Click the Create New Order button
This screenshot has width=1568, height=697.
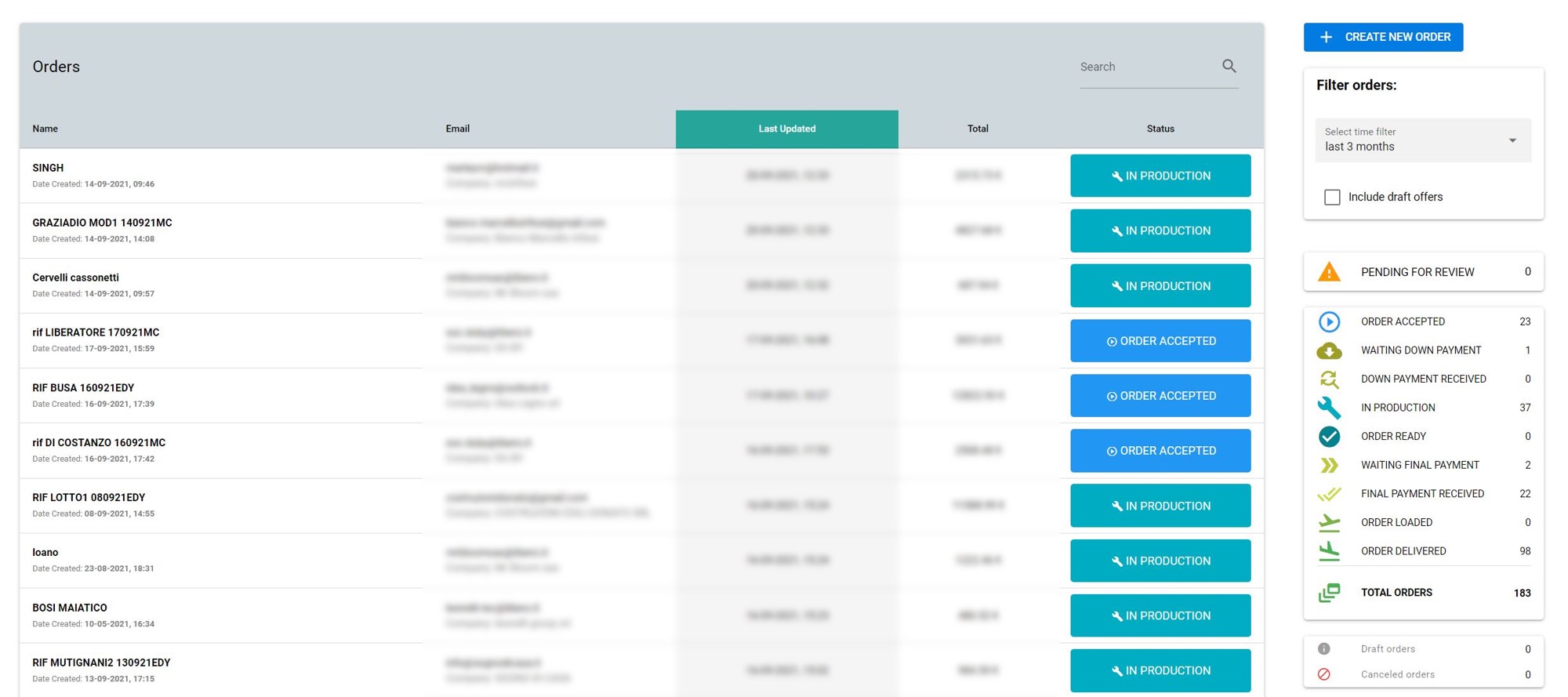(x=1383, y=37)
